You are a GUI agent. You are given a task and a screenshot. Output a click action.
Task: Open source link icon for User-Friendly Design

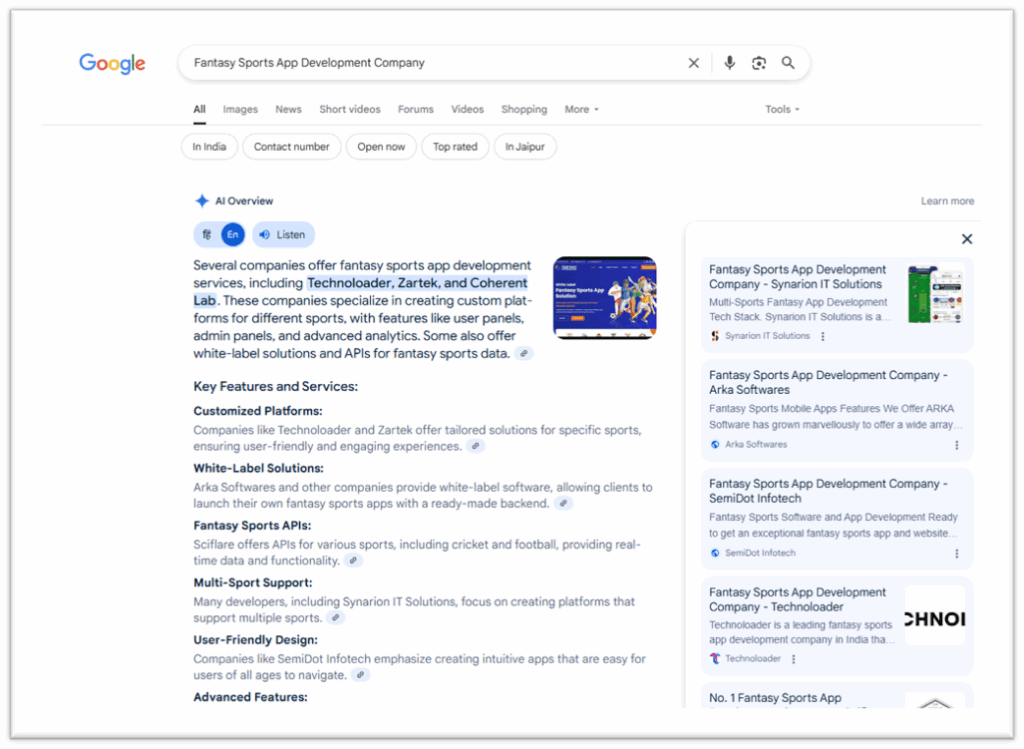[x=360, y=675]
